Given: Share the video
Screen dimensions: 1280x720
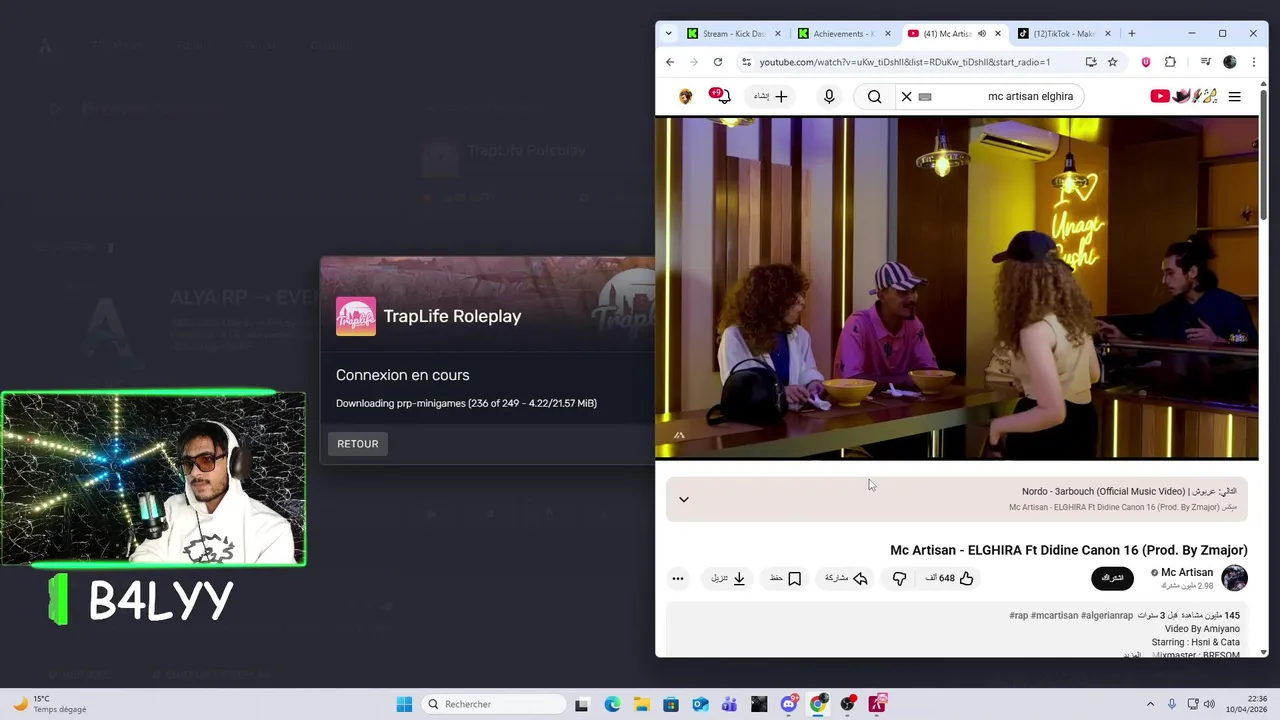Looking at the screenshot, I should coord(846,578).
